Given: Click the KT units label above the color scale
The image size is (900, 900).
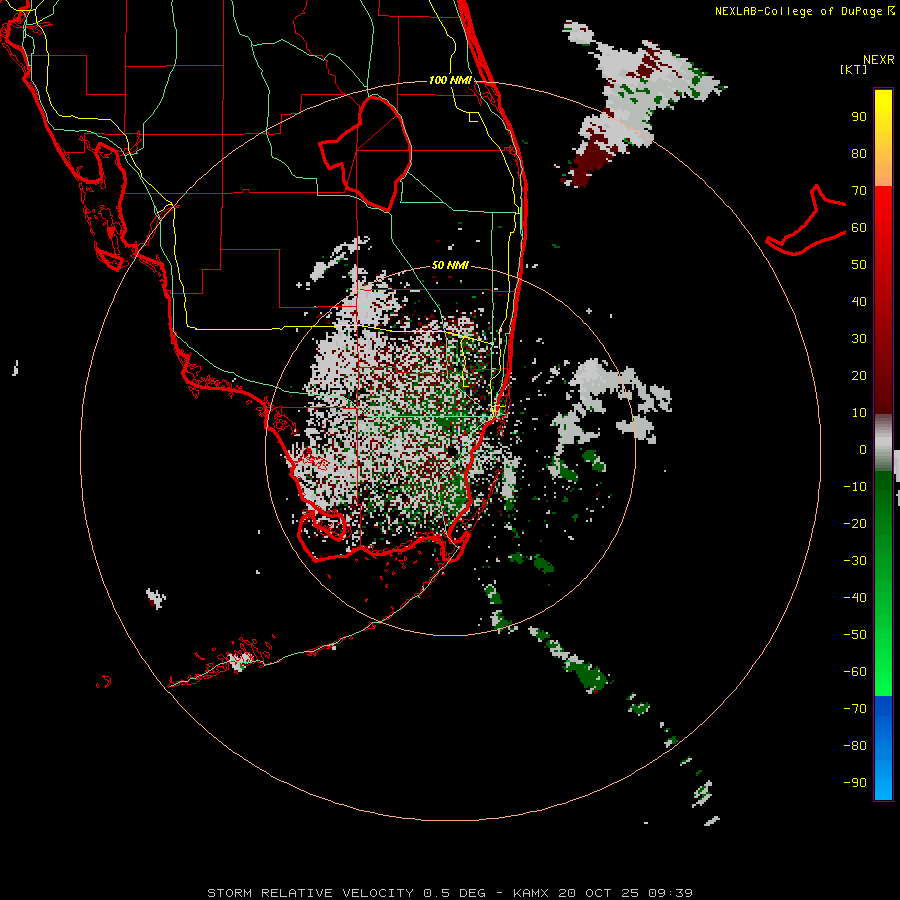Looking at the screenshot, I should pos(854,69).
